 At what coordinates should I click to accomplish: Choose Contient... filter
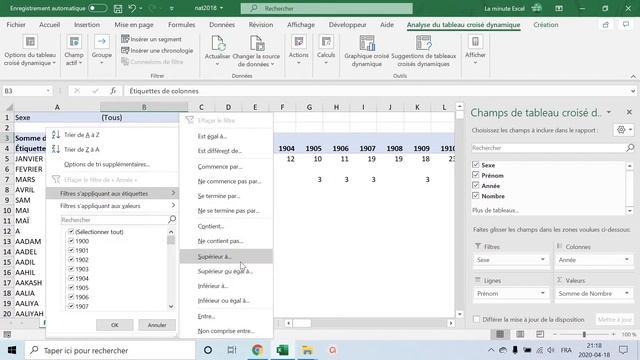click(x=226, y=226)
